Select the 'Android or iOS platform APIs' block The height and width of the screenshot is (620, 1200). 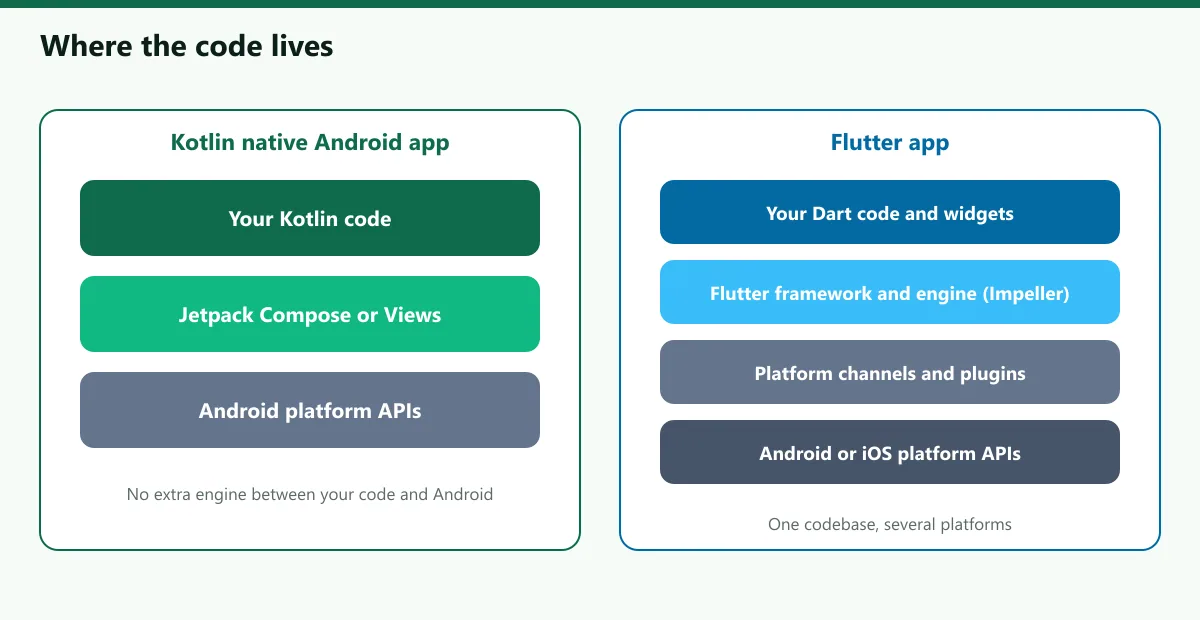click(890, 452)
